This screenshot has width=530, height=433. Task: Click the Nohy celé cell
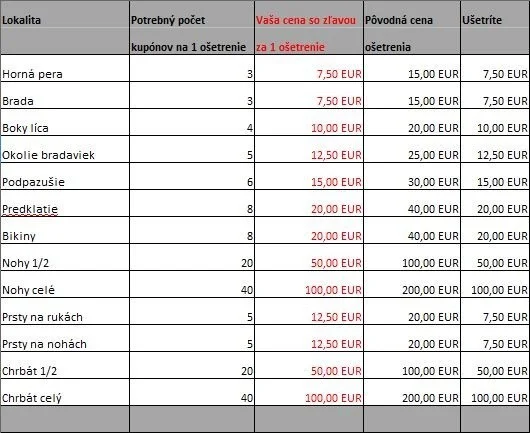coord(65,285)
